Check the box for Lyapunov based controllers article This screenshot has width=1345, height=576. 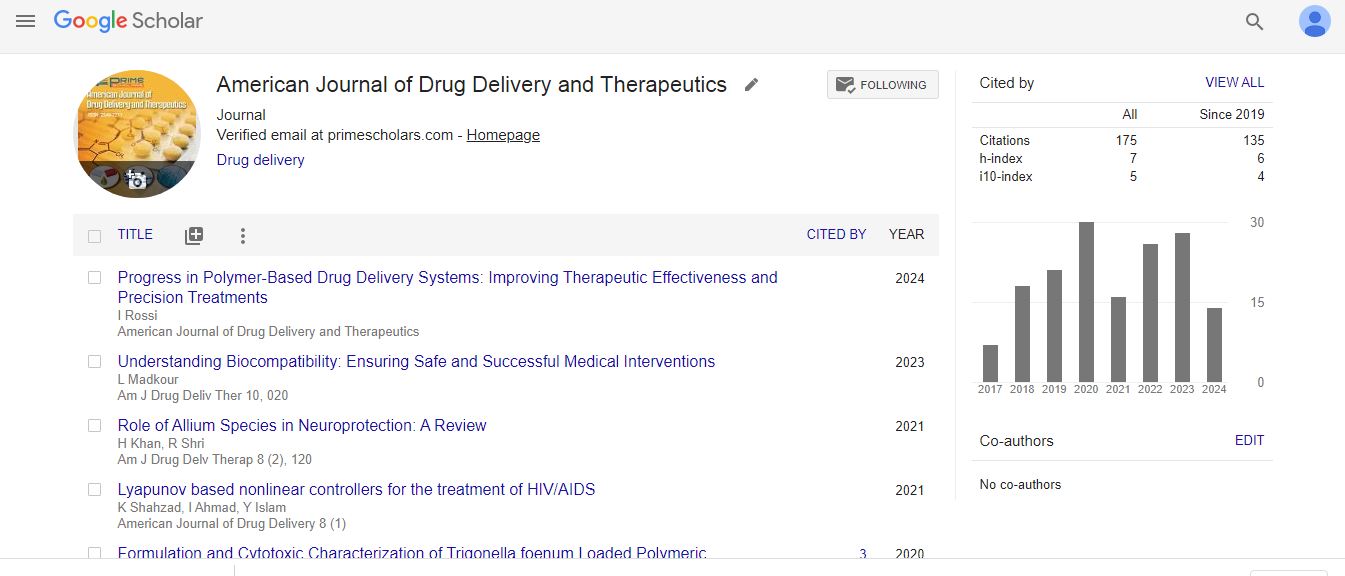pyautogui.click(x=94, y=490)
